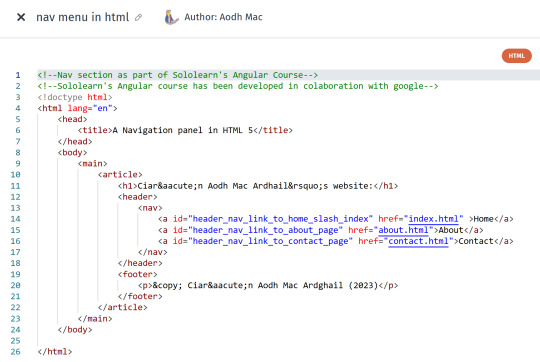
Task: Click line number 1 in gutter
Action: tap(18, 75)
